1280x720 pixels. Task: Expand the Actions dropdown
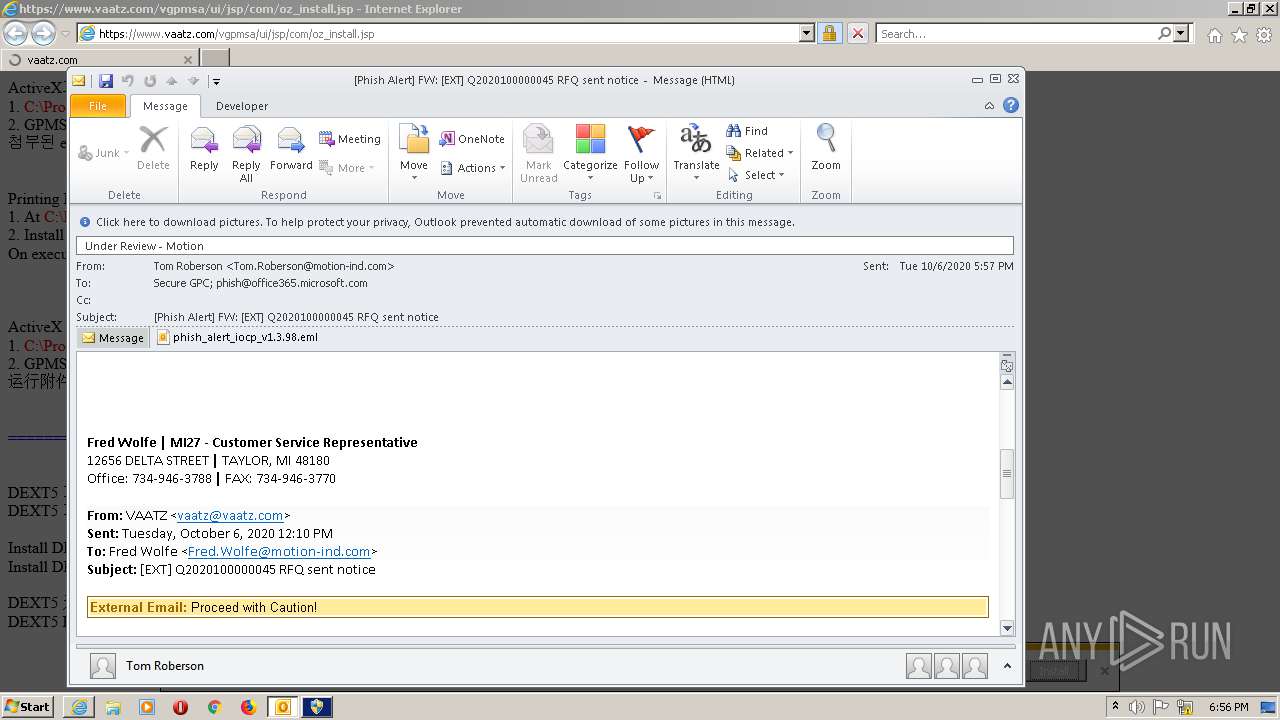tap(472, 168)
